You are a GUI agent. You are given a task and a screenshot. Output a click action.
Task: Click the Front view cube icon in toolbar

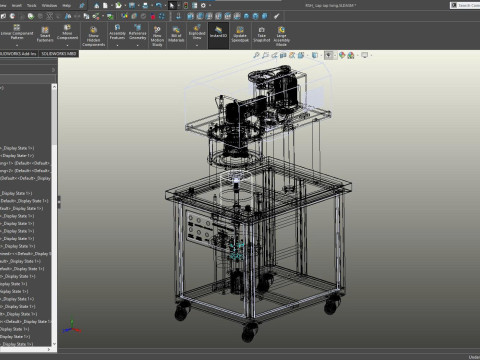click(x=191, y=16)
